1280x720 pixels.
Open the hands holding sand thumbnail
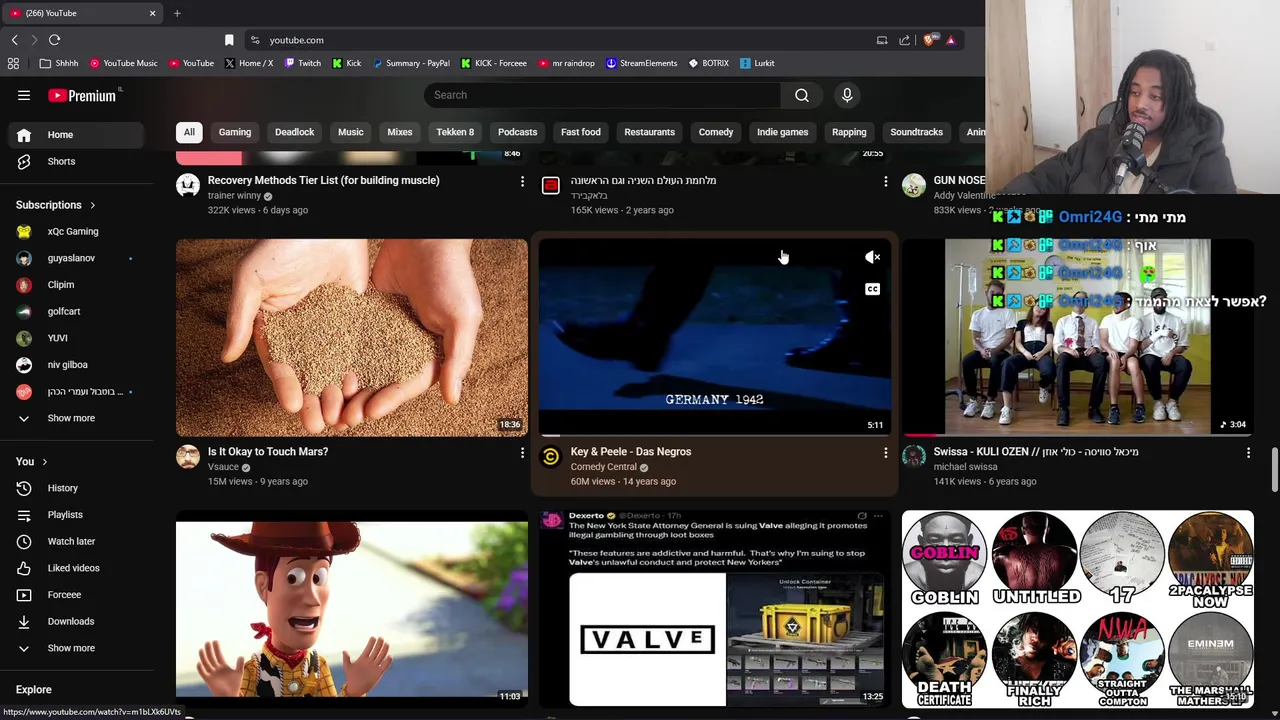pos(352,337)
